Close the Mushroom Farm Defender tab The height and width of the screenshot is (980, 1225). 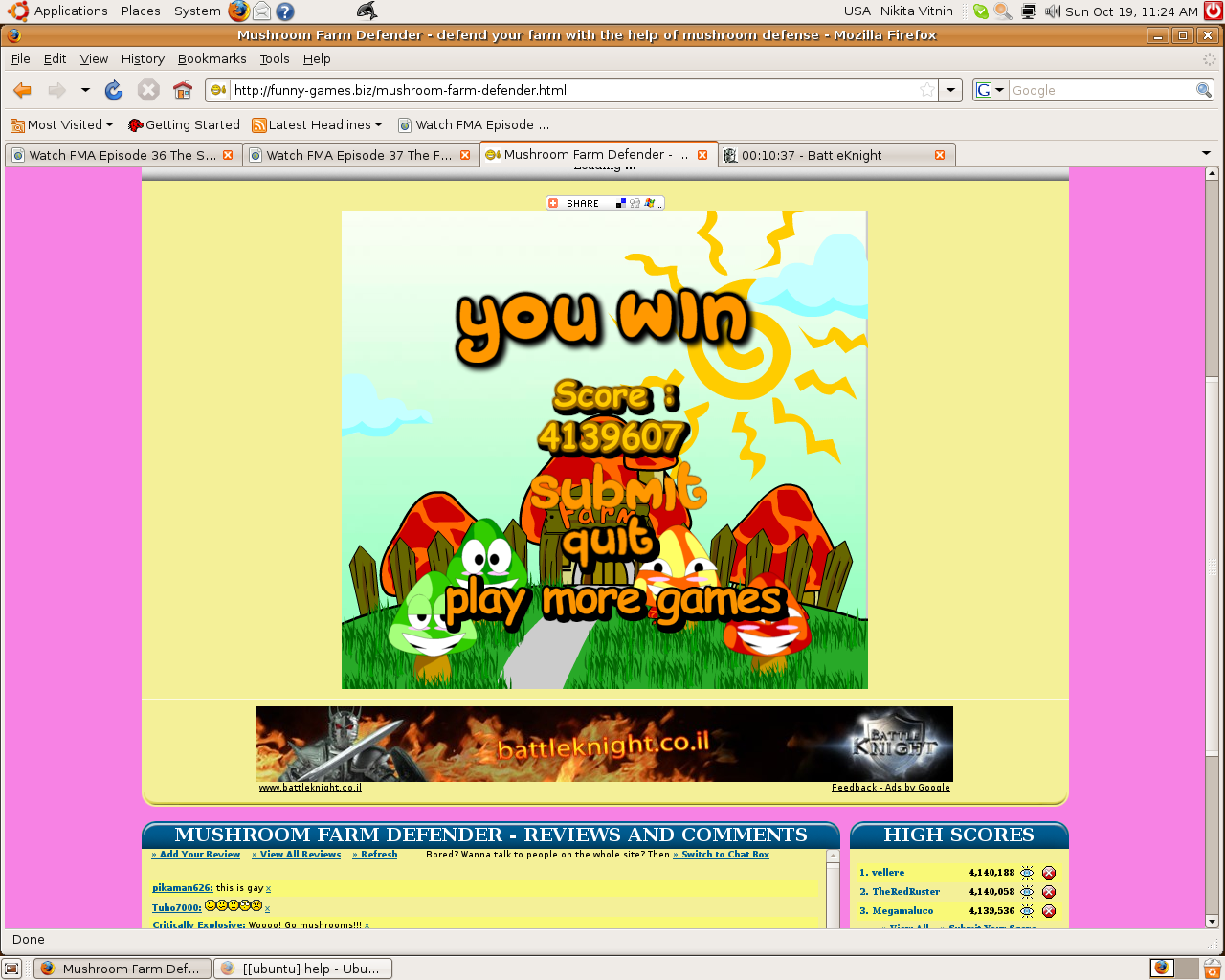(x=702, y=155)
